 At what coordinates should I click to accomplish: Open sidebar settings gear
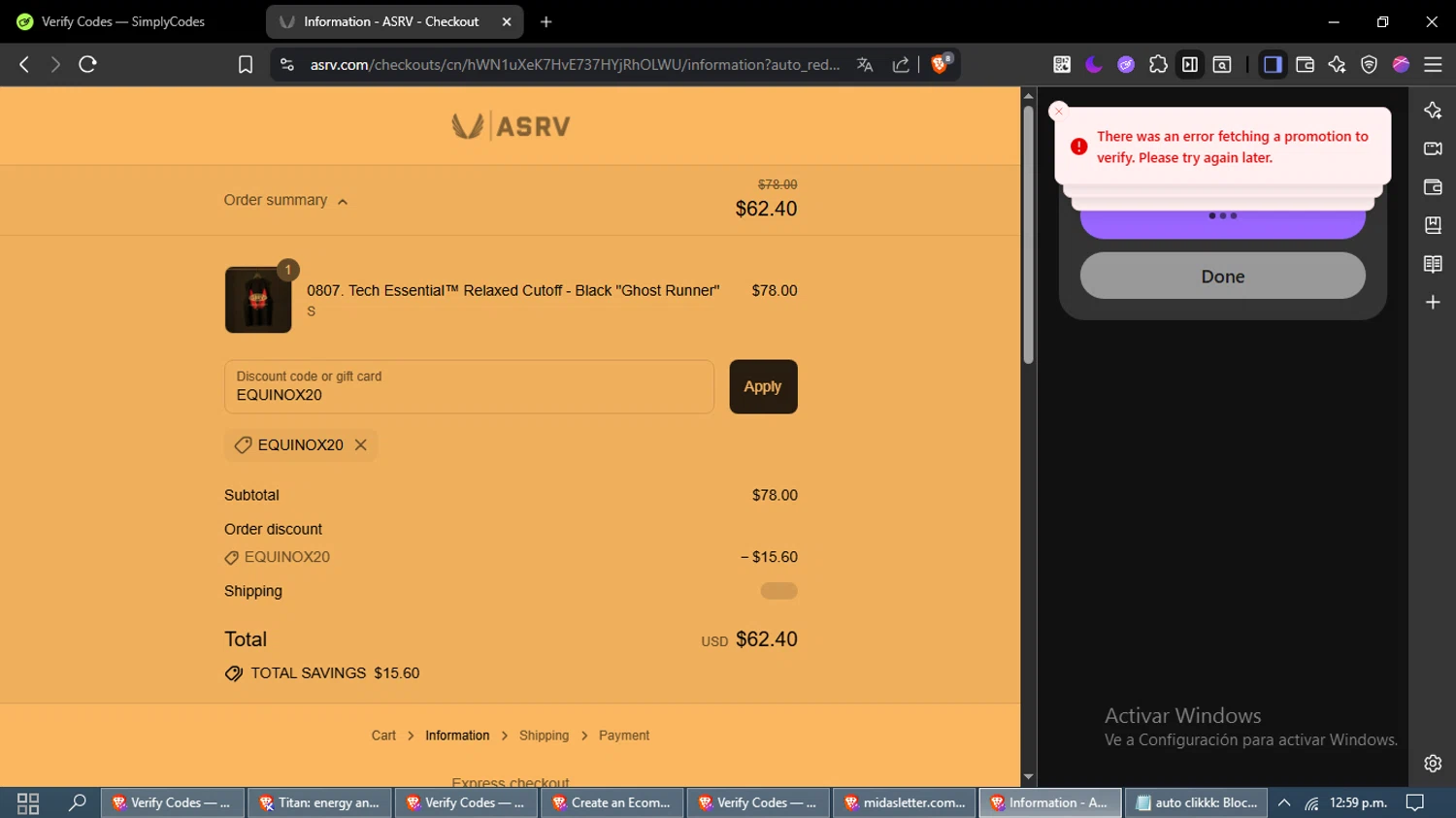pos(1433,764)
